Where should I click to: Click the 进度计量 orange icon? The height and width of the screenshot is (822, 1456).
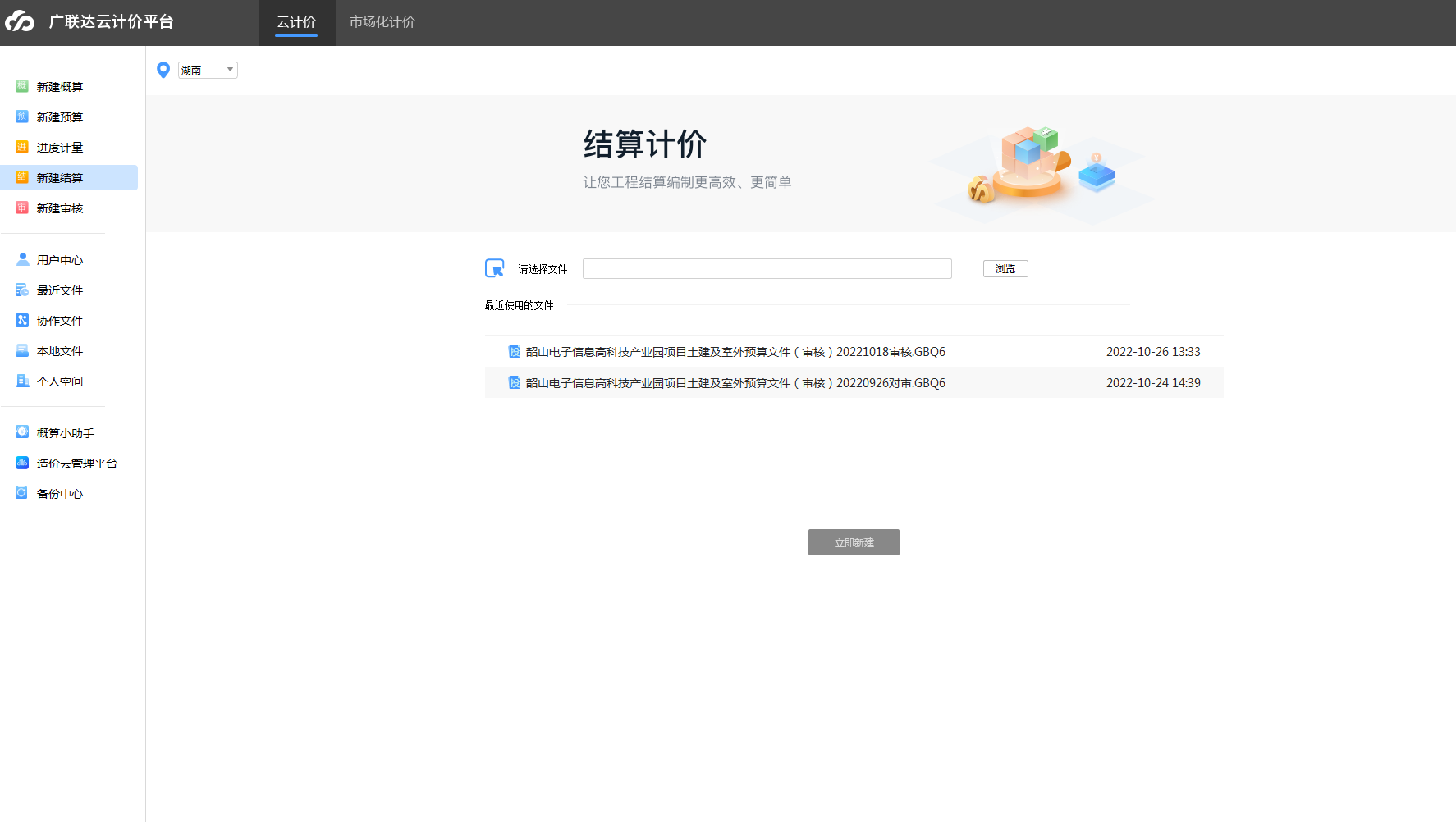[x=22, y=147]
